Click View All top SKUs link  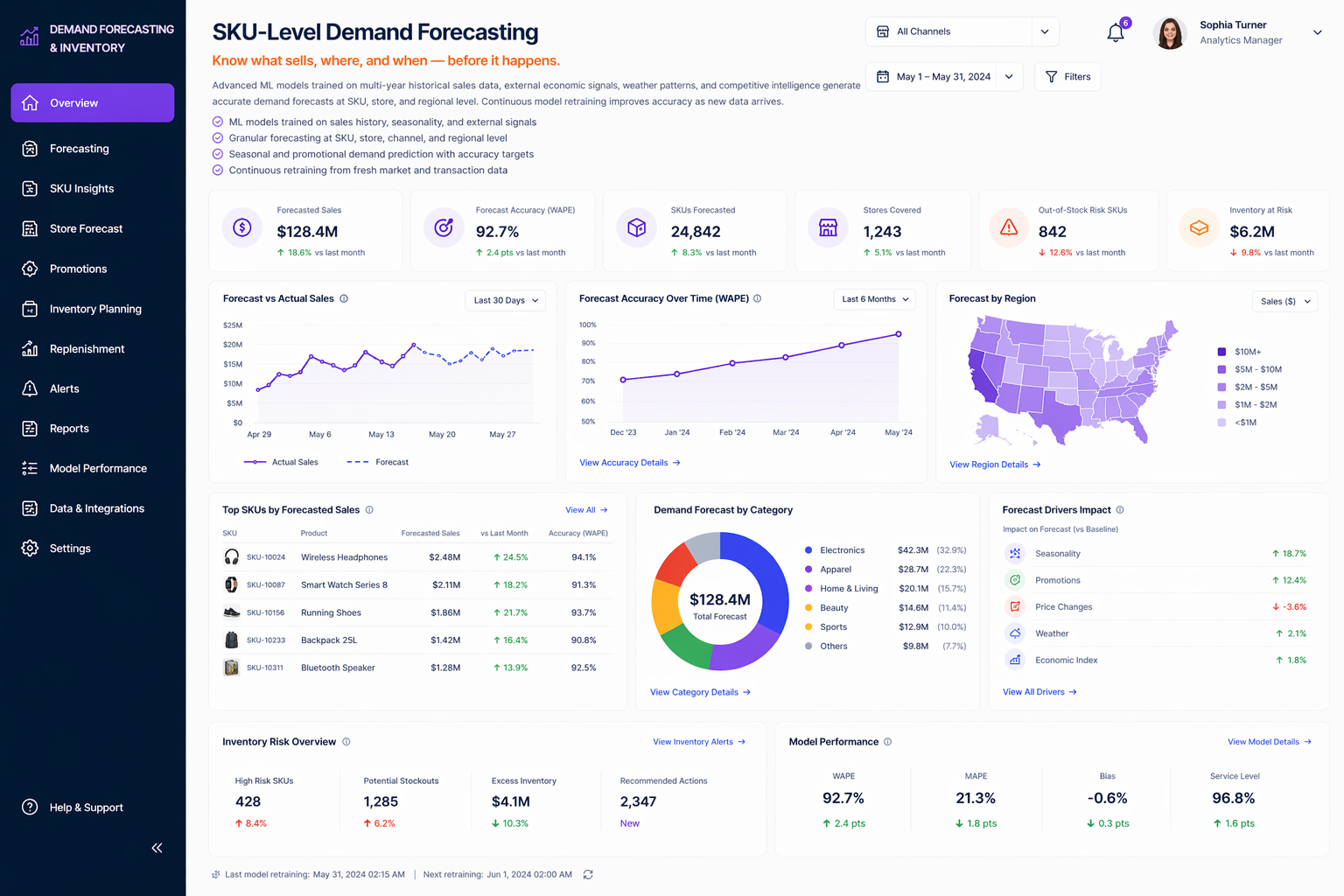pyautogui.click(x=586, y=510)
